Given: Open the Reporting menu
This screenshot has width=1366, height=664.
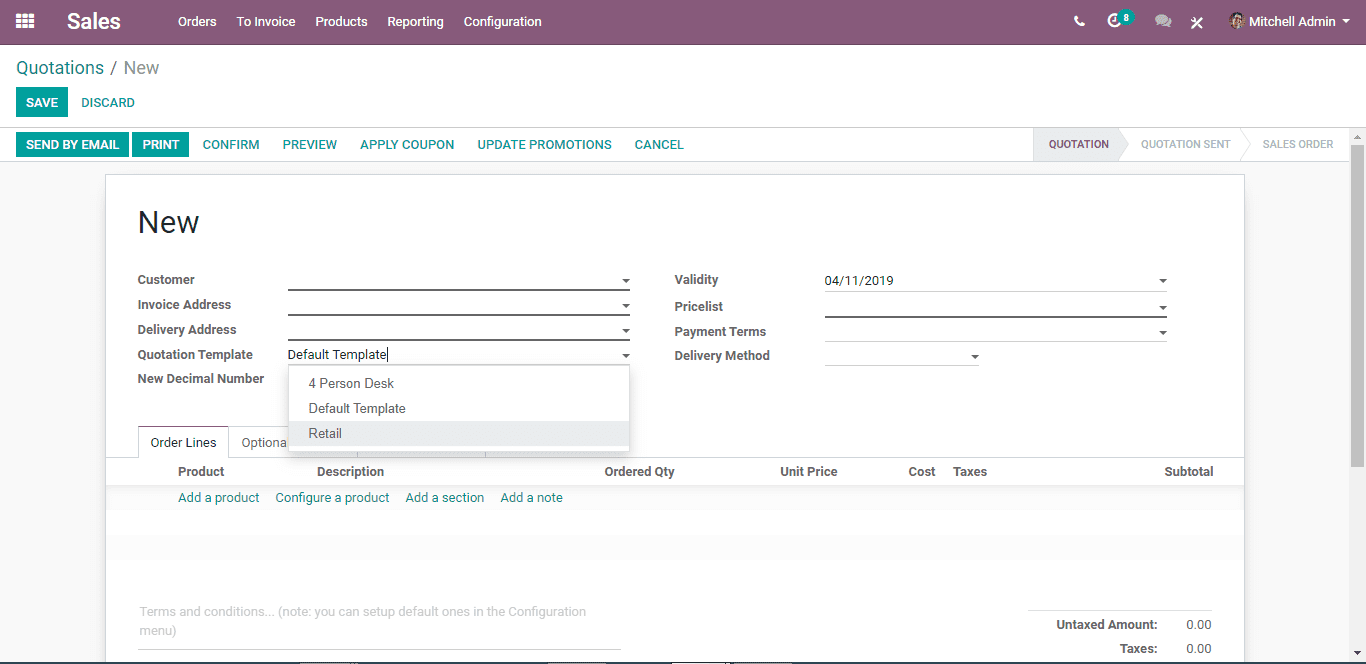Looking at the screenshot, I should 415,21.
